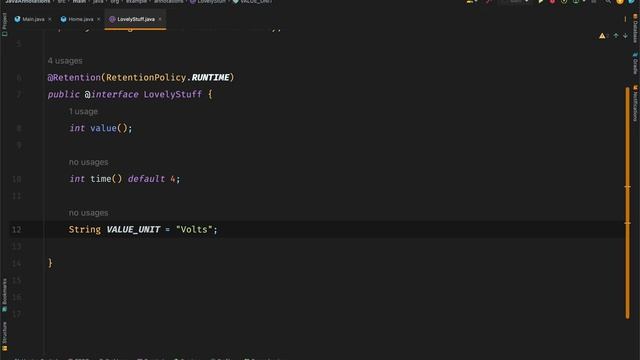Click the @Retention annotation in code
The width and height of the screenshot is (640, 360).
(x=74, y=78)
